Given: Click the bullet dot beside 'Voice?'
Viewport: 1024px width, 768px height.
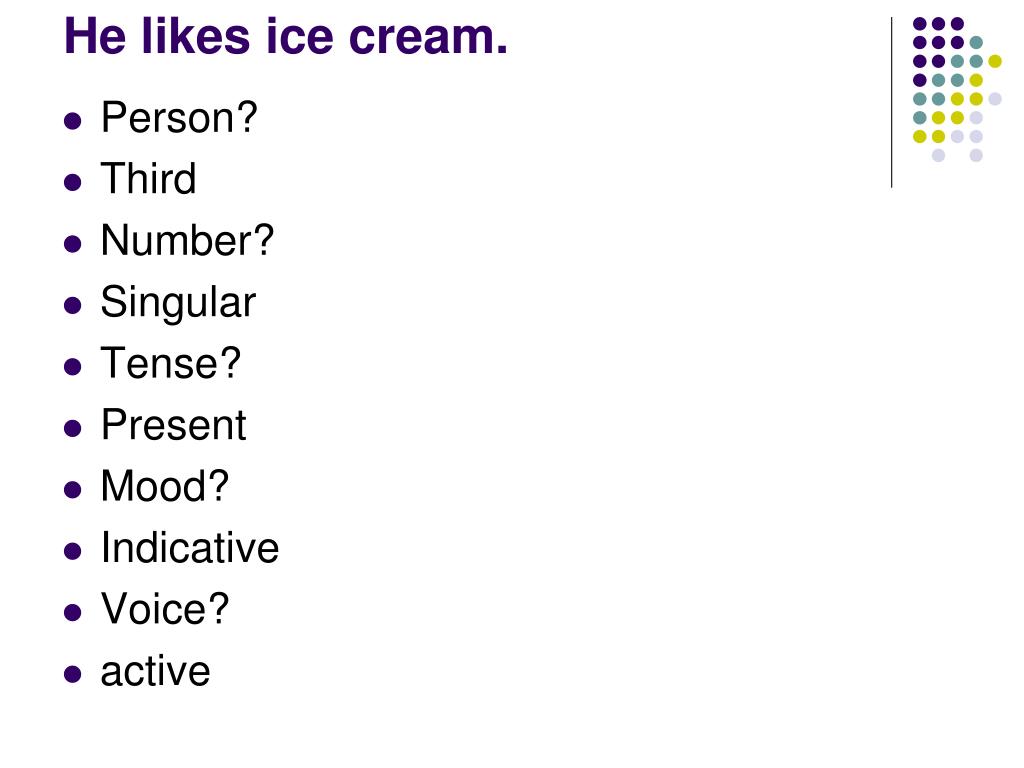Looking at the screenshot, I should [72, 613].
